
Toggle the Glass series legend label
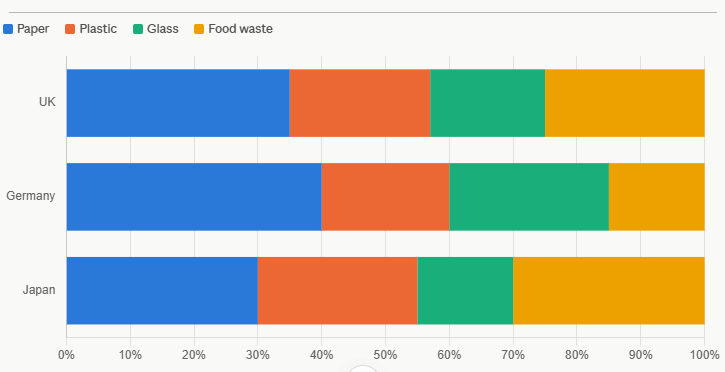tap(163, 29)
